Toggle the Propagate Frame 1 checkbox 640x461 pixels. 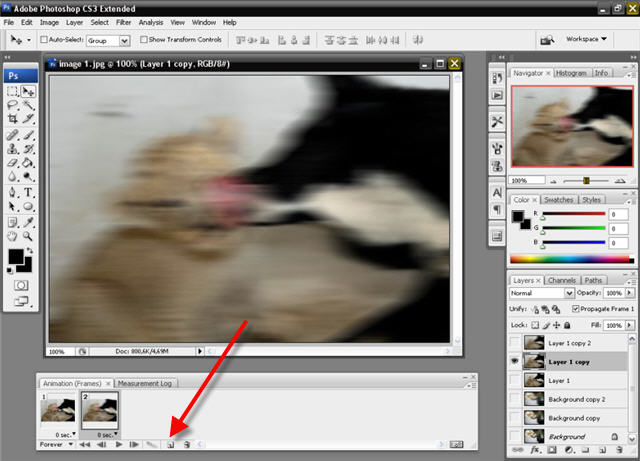point(576,309)
